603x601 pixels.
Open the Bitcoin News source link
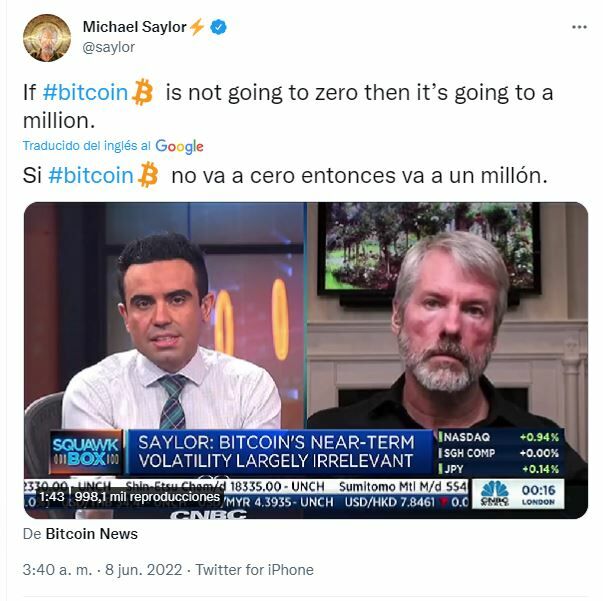(92, 534)
